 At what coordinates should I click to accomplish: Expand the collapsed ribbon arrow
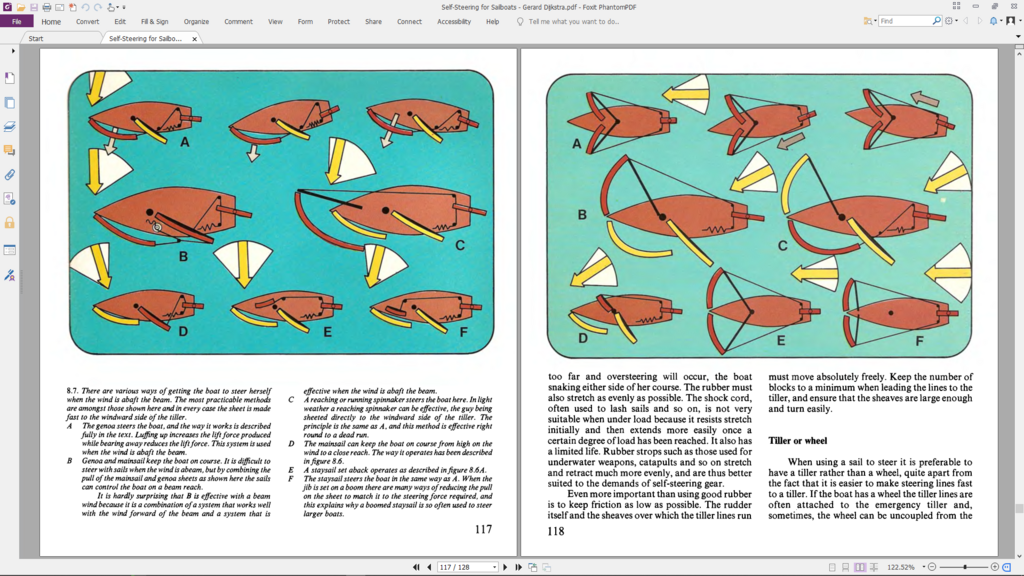(x=1017, y=36)
